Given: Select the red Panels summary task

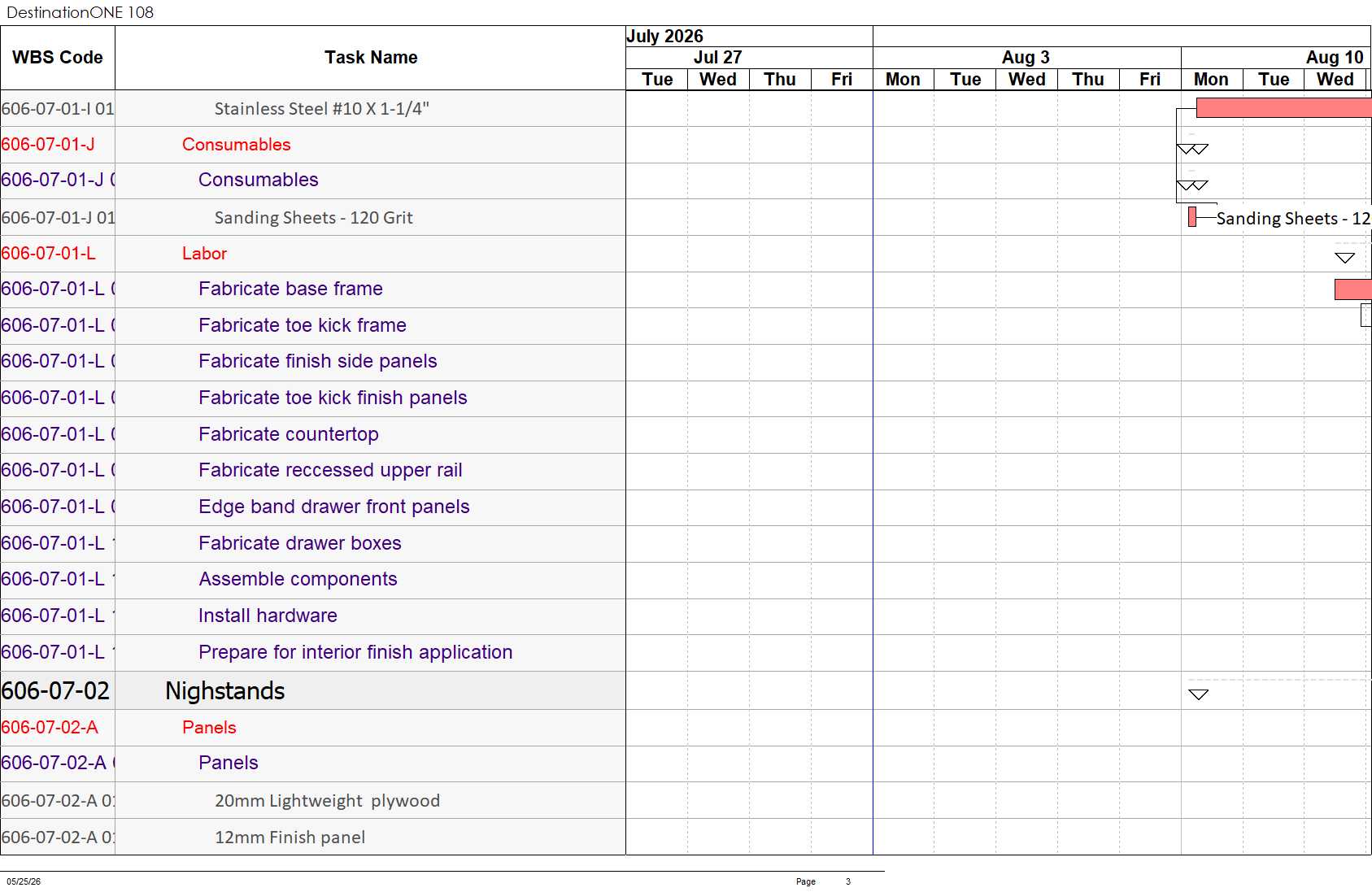Looking at the screenshot, I should click(209, 728).
